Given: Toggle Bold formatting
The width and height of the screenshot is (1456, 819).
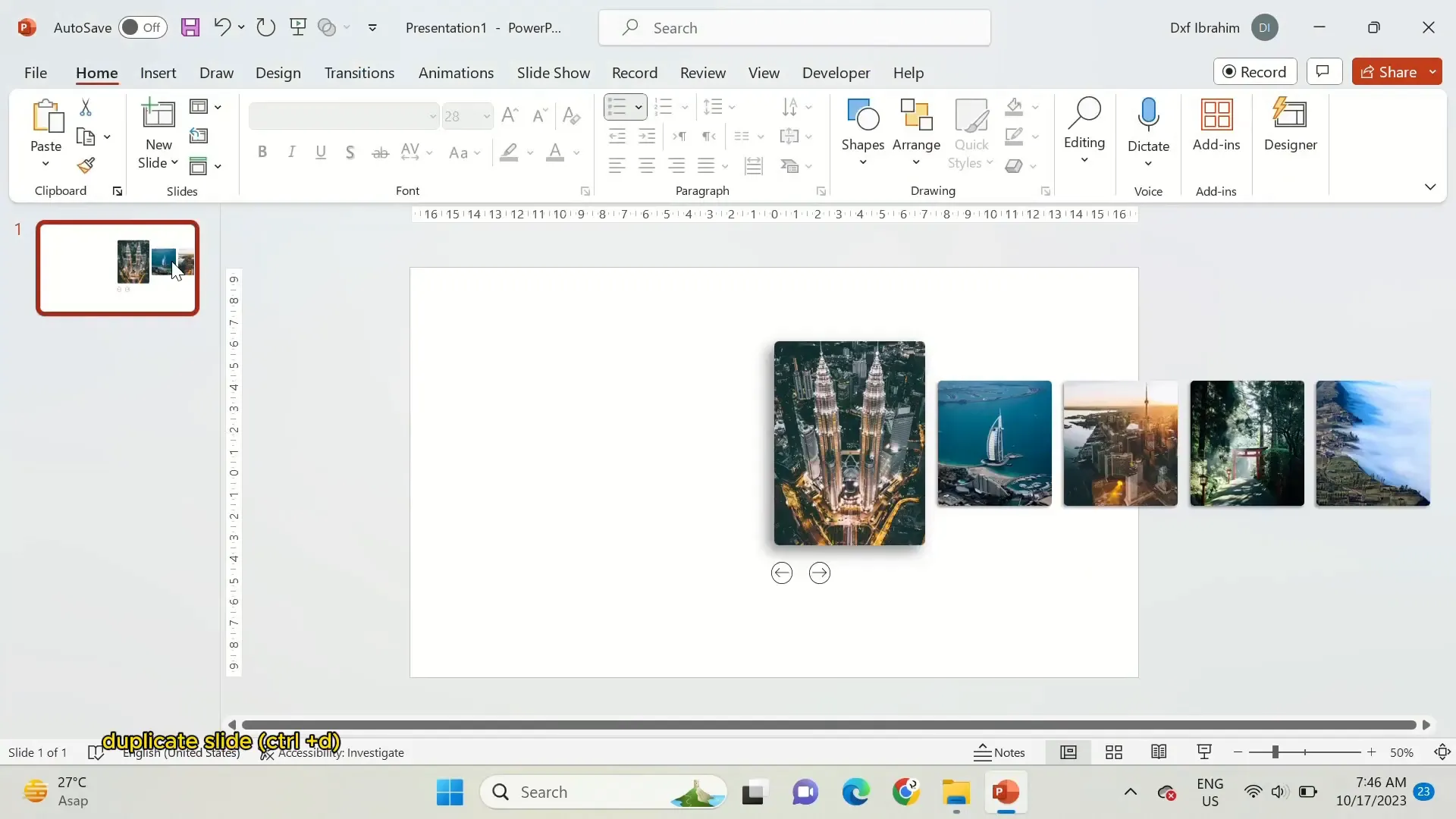Looking at the screenshot, I should (262, 152).
